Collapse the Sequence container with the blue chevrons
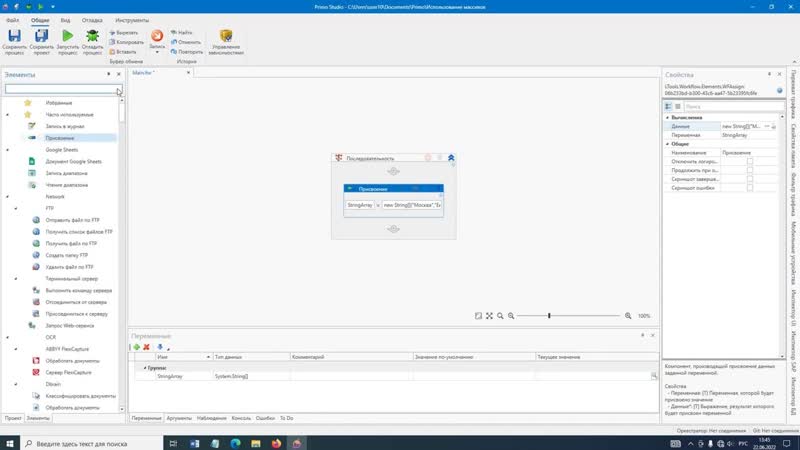The width and height of the screenshot is (800, 450). (451, 158)
